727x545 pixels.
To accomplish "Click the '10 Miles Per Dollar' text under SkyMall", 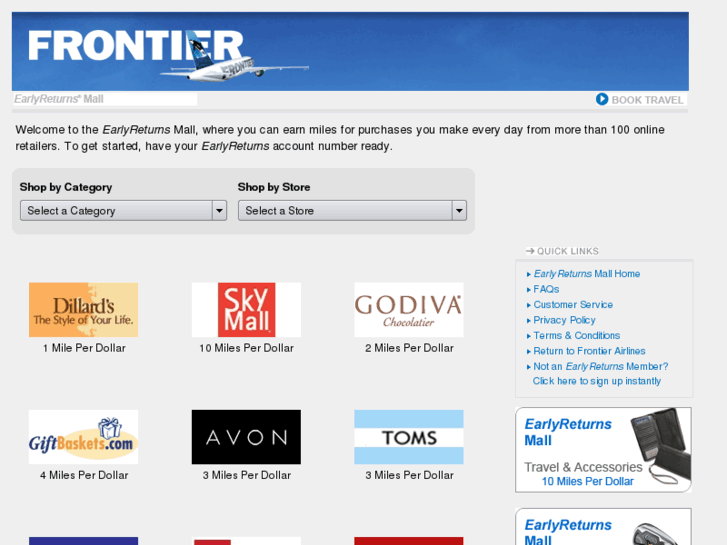I will (x=246, y=348).
